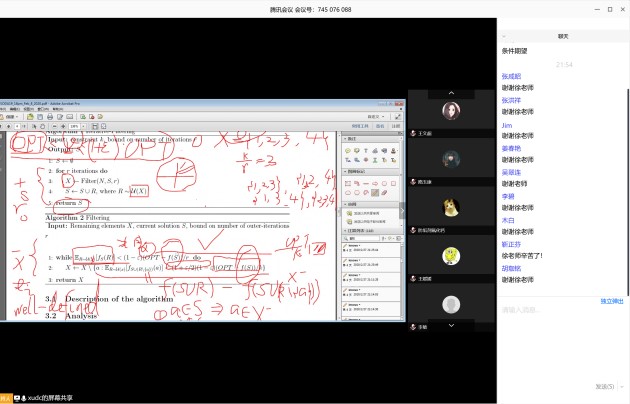Open the comment sort options dropdown
The width and height of the screenshot is (630, 404).
pyautogui.click(x=383, y=238)
